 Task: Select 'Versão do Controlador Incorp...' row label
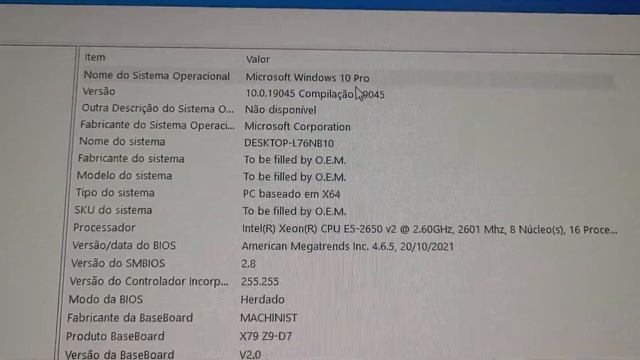[x=149, y=281]
